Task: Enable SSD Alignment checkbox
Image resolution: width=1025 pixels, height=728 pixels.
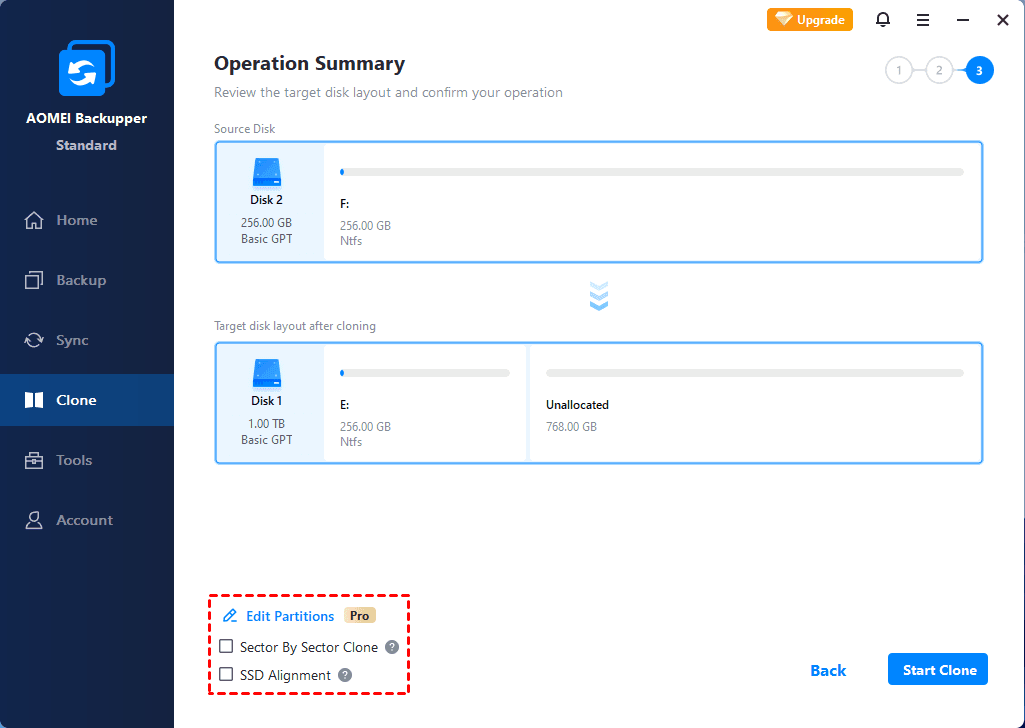Action: pyautogui.click(x=226, y=674)
